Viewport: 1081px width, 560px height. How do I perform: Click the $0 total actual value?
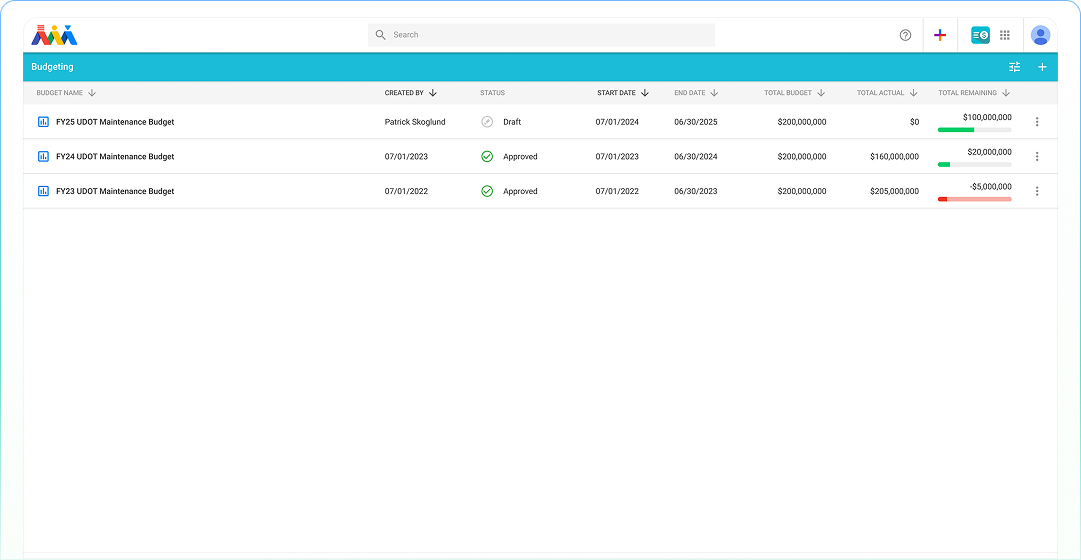tap(914, 122)
